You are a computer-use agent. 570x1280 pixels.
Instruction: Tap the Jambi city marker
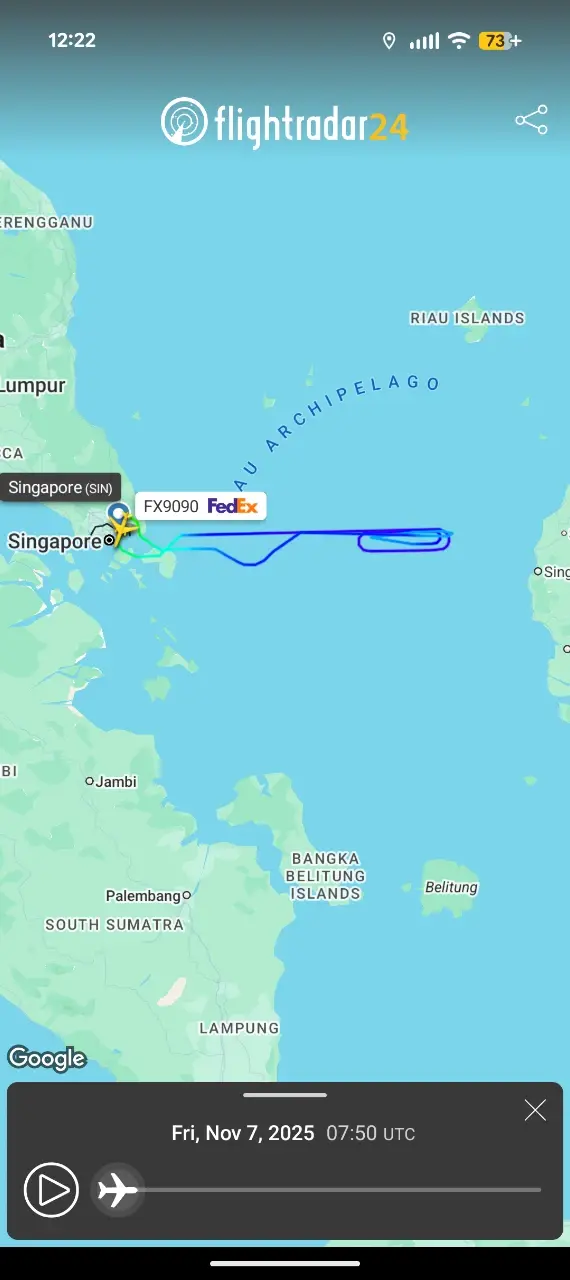click(89, 781)
